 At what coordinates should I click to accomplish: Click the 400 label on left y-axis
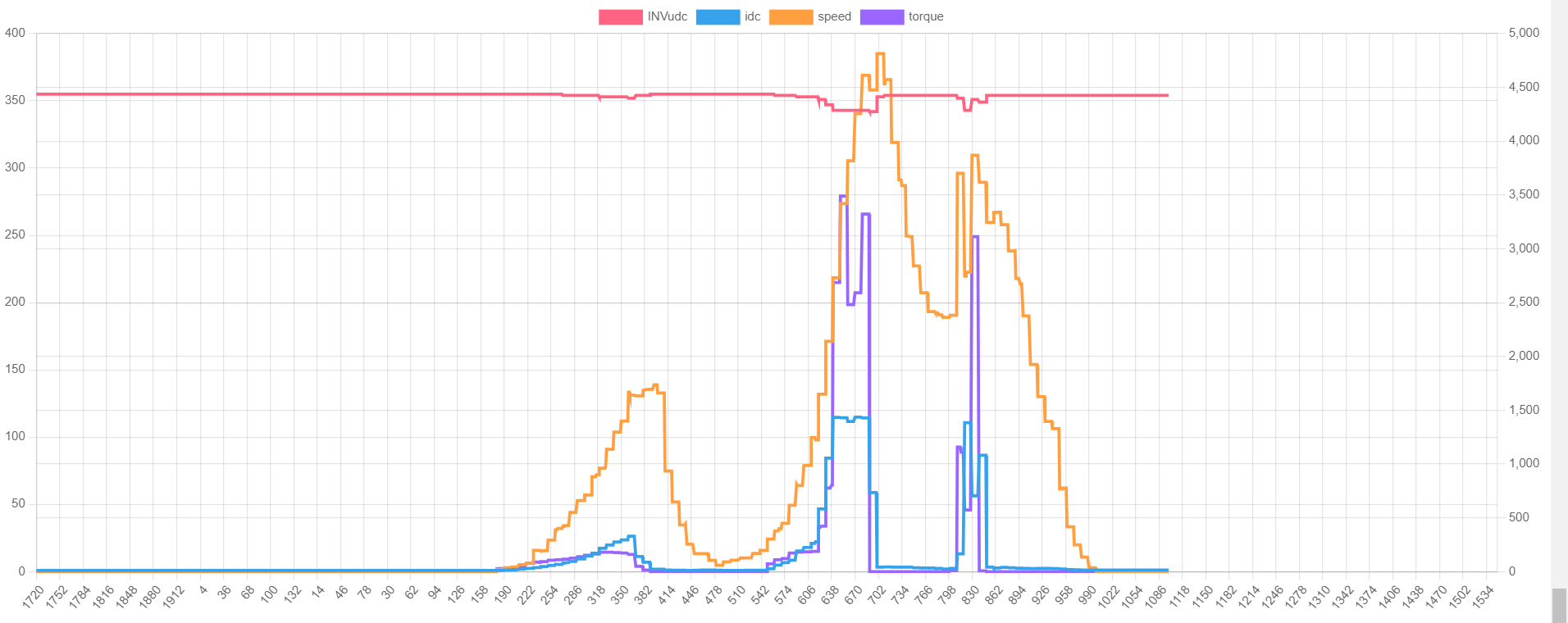[x=15, y=33]
